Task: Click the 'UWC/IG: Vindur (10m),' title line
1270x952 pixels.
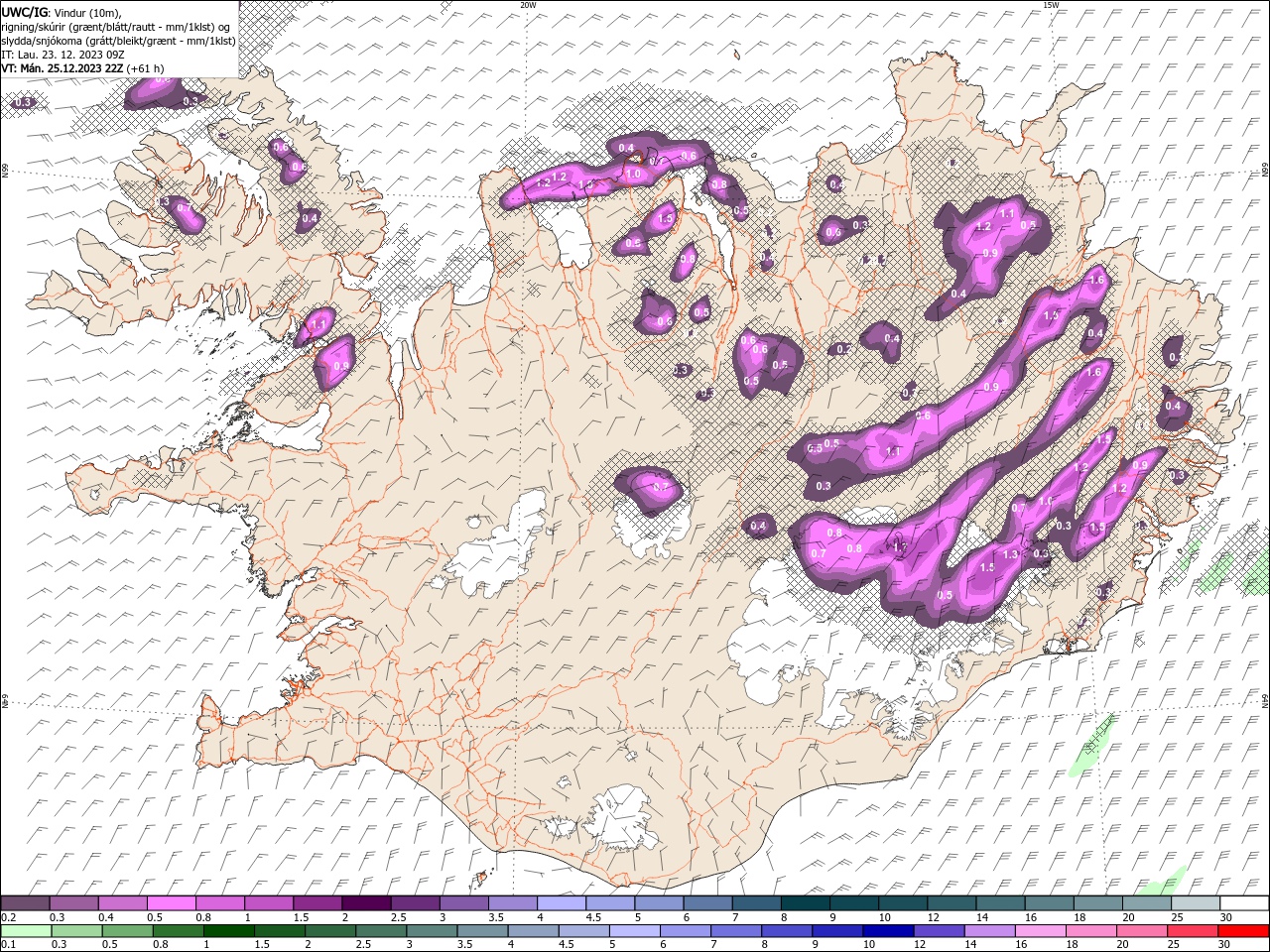Action: [61, 12]
